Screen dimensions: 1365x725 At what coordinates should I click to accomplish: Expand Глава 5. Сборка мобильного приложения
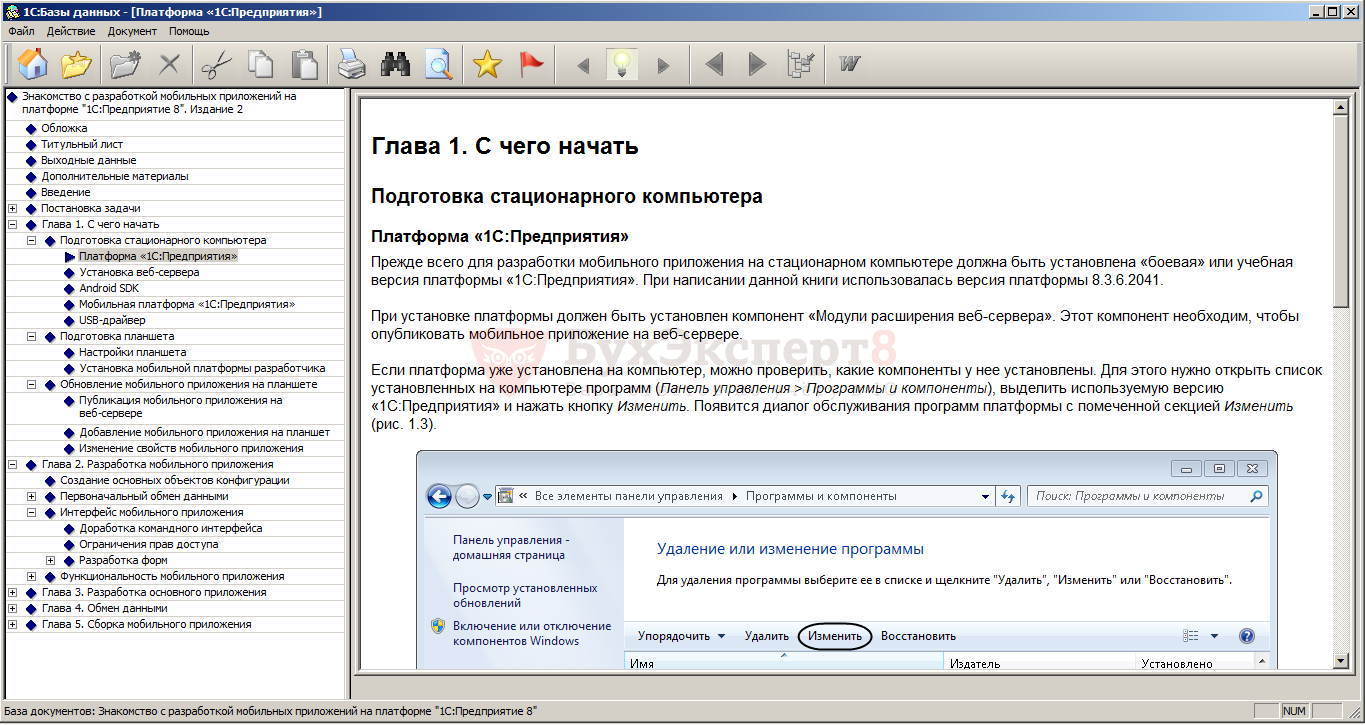[x=12, y=624]
